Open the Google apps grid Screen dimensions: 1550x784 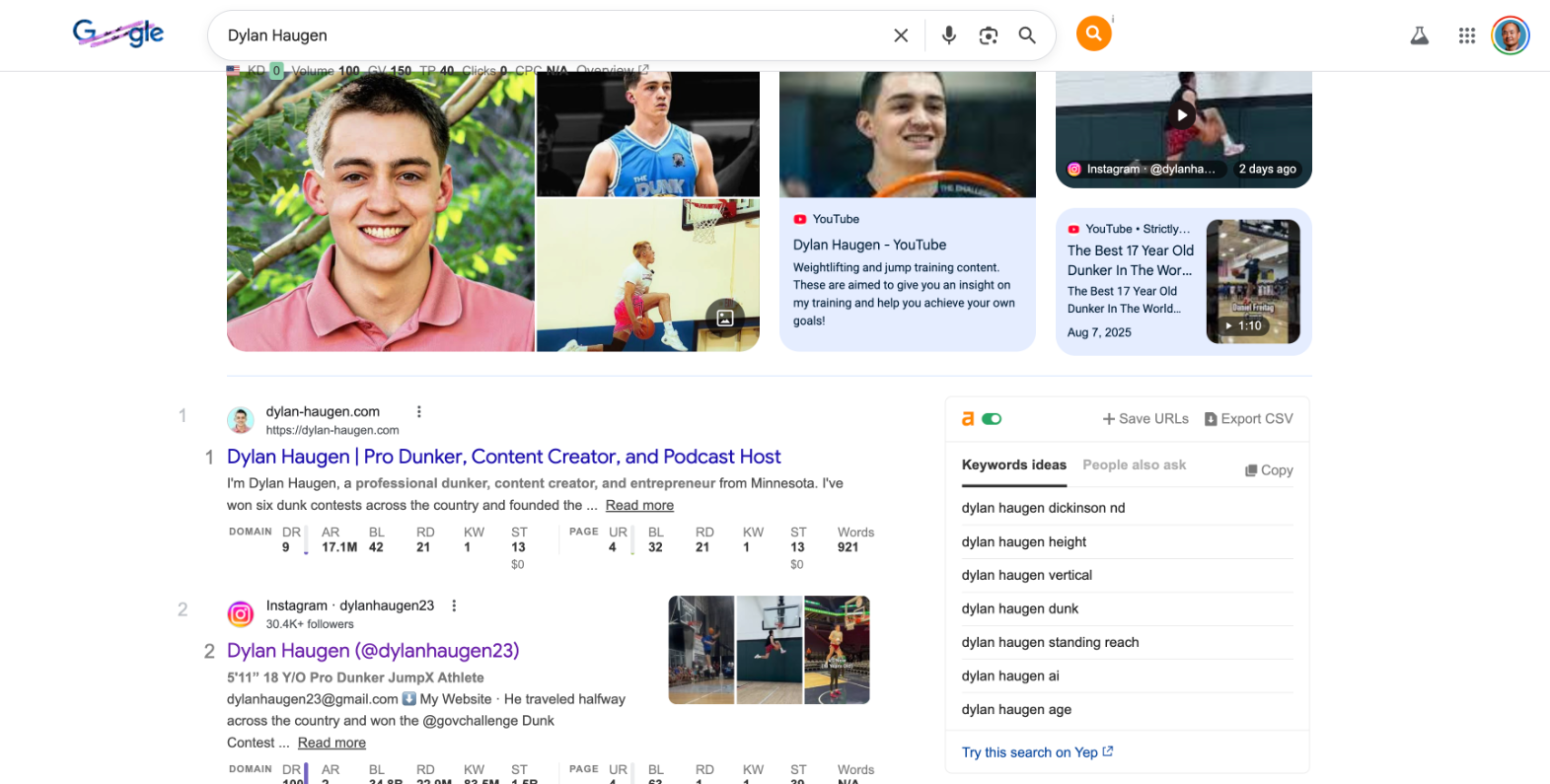[1466, 33]
